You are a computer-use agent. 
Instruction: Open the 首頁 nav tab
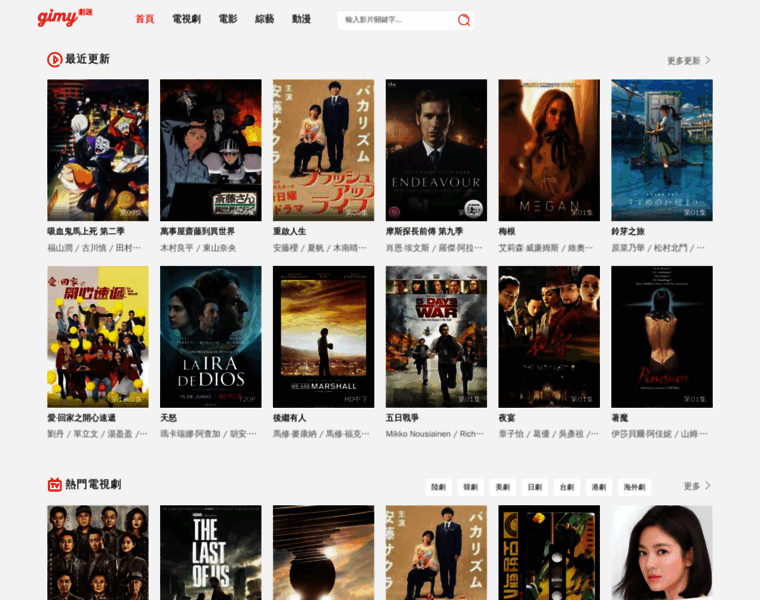pyautogui.click(x=144, y=19)
